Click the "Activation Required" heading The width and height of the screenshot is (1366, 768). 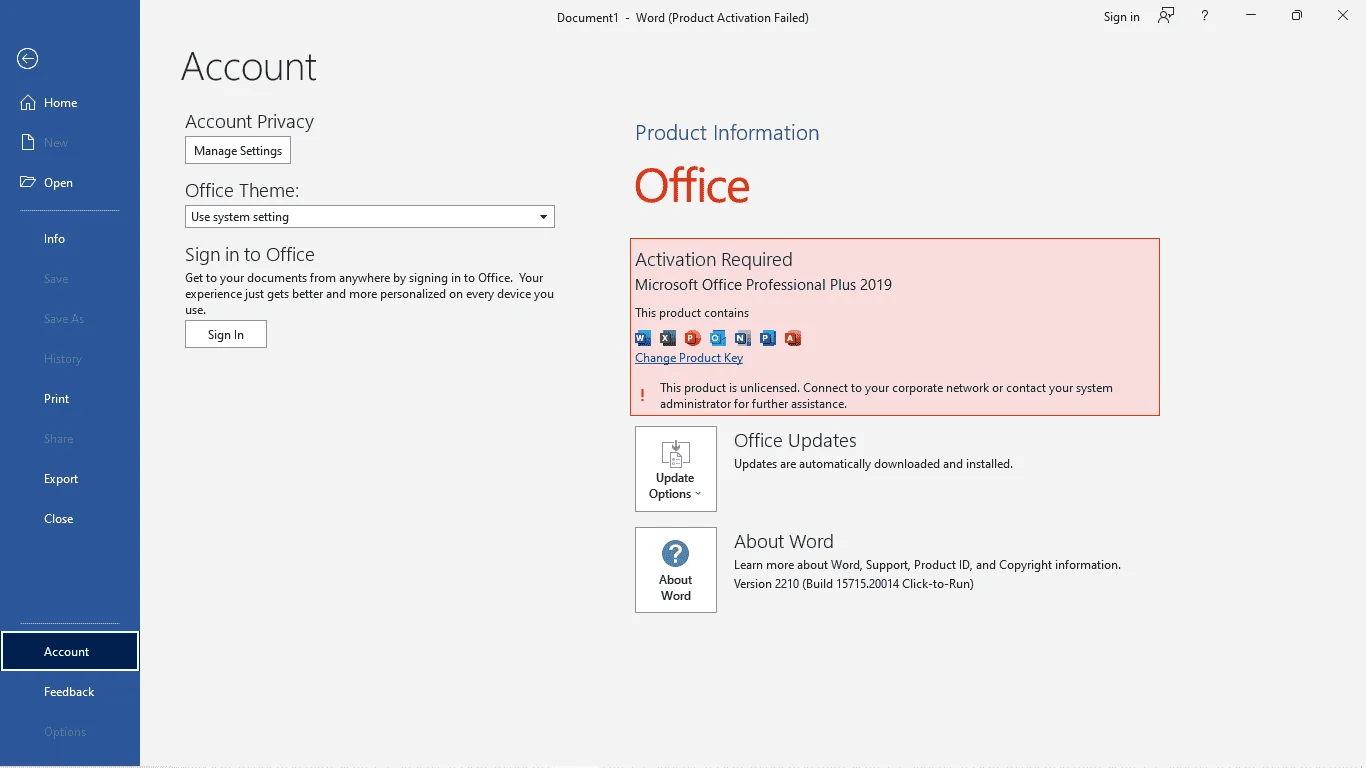click(x=714, y=260)
